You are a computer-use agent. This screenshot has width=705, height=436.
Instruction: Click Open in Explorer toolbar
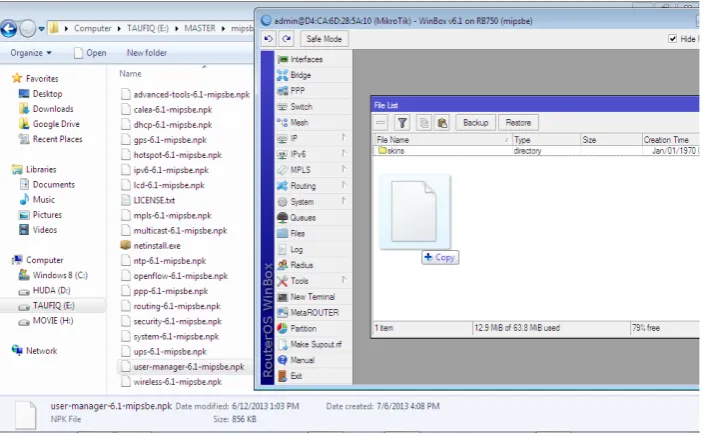pos(90,53)
